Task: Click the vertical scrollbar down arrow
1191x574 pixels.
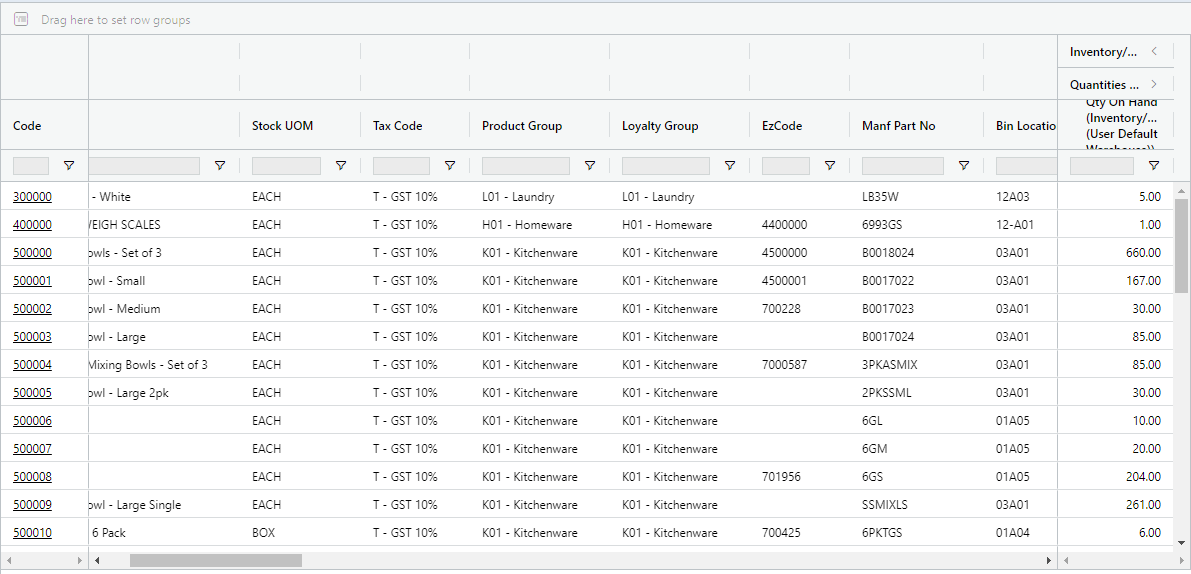Action: (x=1182, y=542)
